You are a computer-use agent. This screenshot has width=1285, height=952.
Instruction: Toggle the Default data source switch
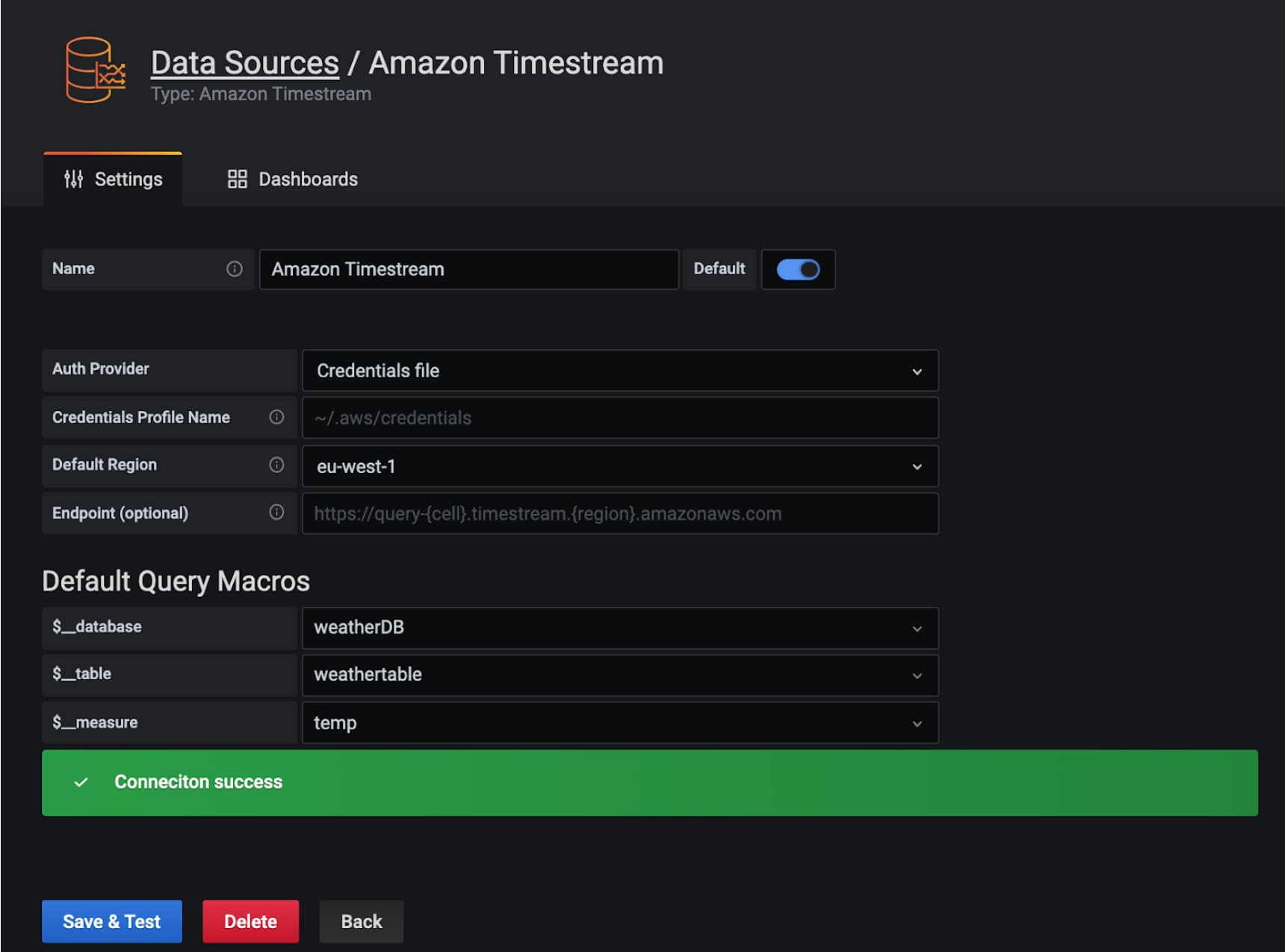(798, 269)
